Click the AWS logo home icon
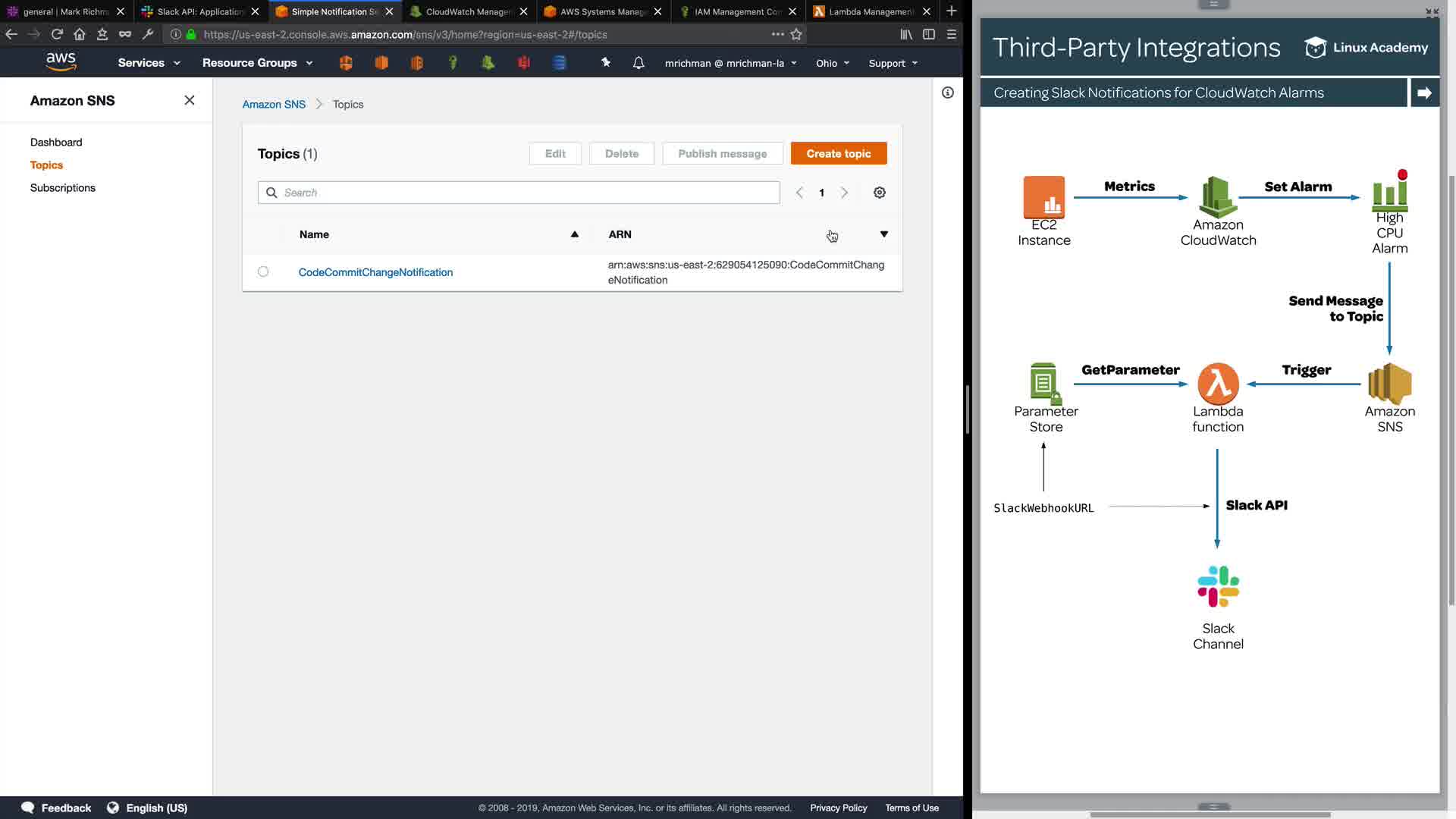Viewport: 1456px width, 819px height. pyautogui.click(x=61, y=62)
